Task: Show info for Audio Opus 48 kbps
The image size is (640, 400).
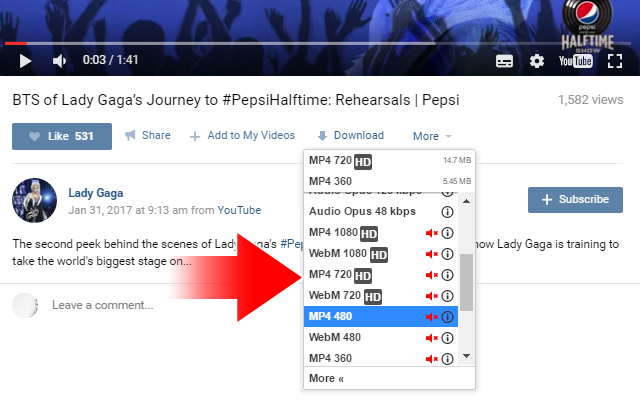Action: 447,212
